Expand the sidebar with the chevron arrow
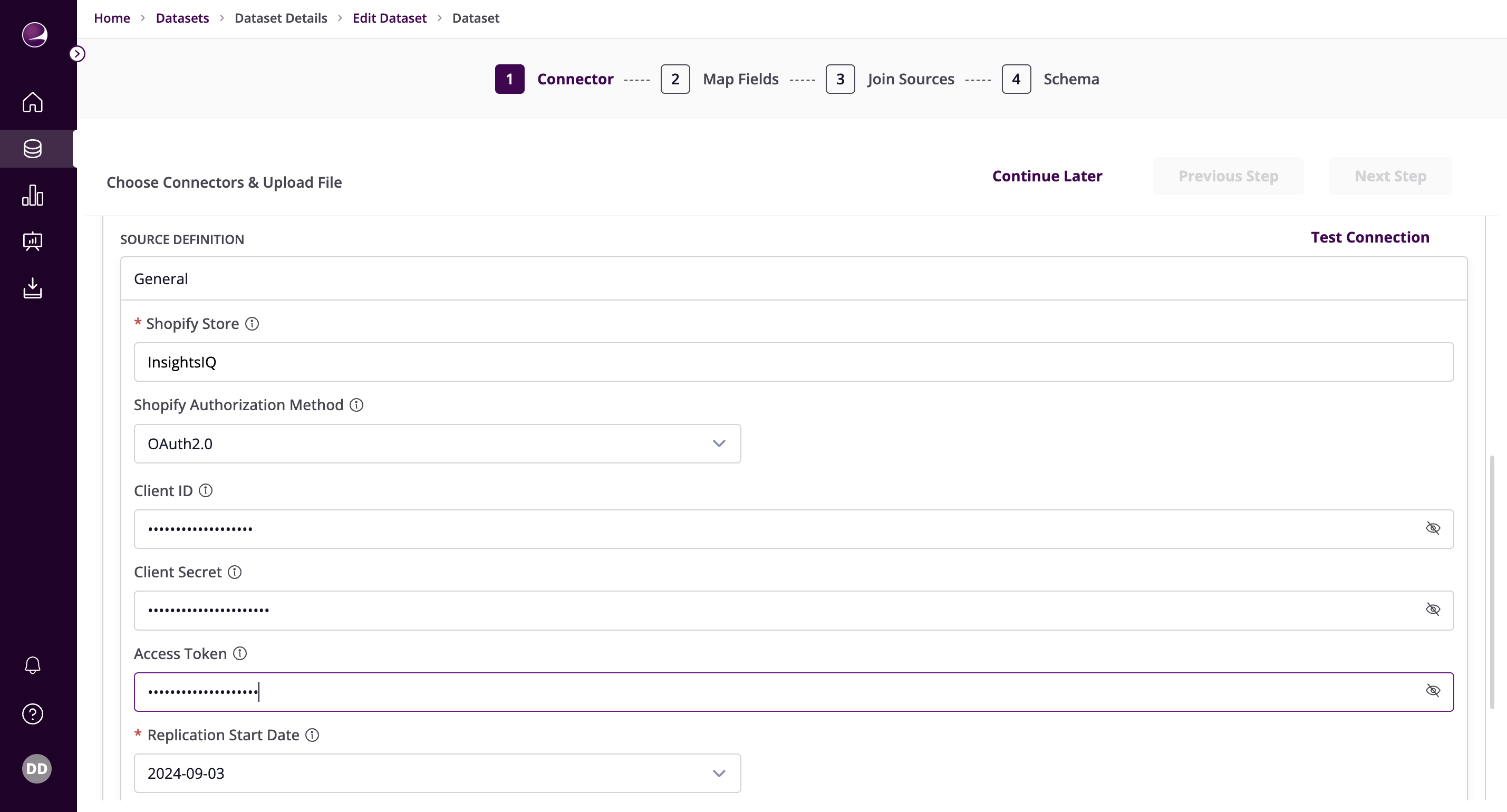Screen dimensions: 1507x812 coord(78,53)
